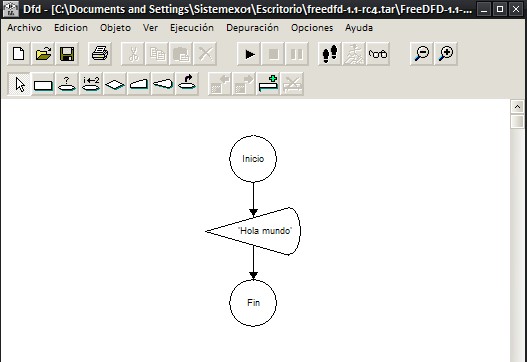Click the vertical scrollbar up arrow
The height and width of the screenshot is (362, 527).
click(x=517, y=107)
